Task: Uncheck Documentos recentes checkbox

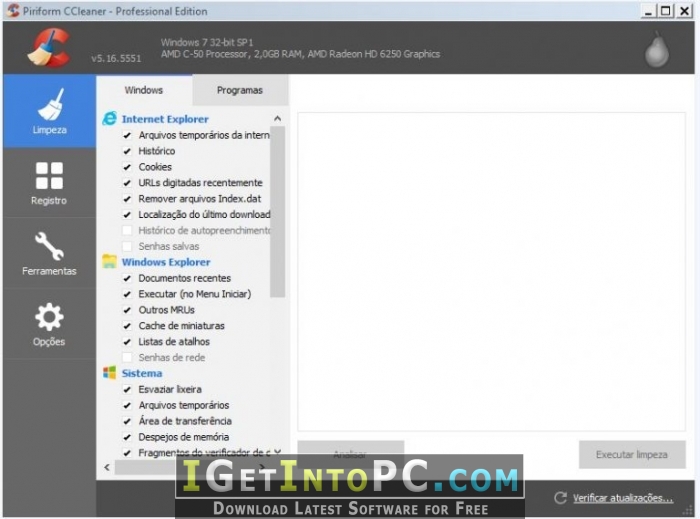Action: coord(127,278)
